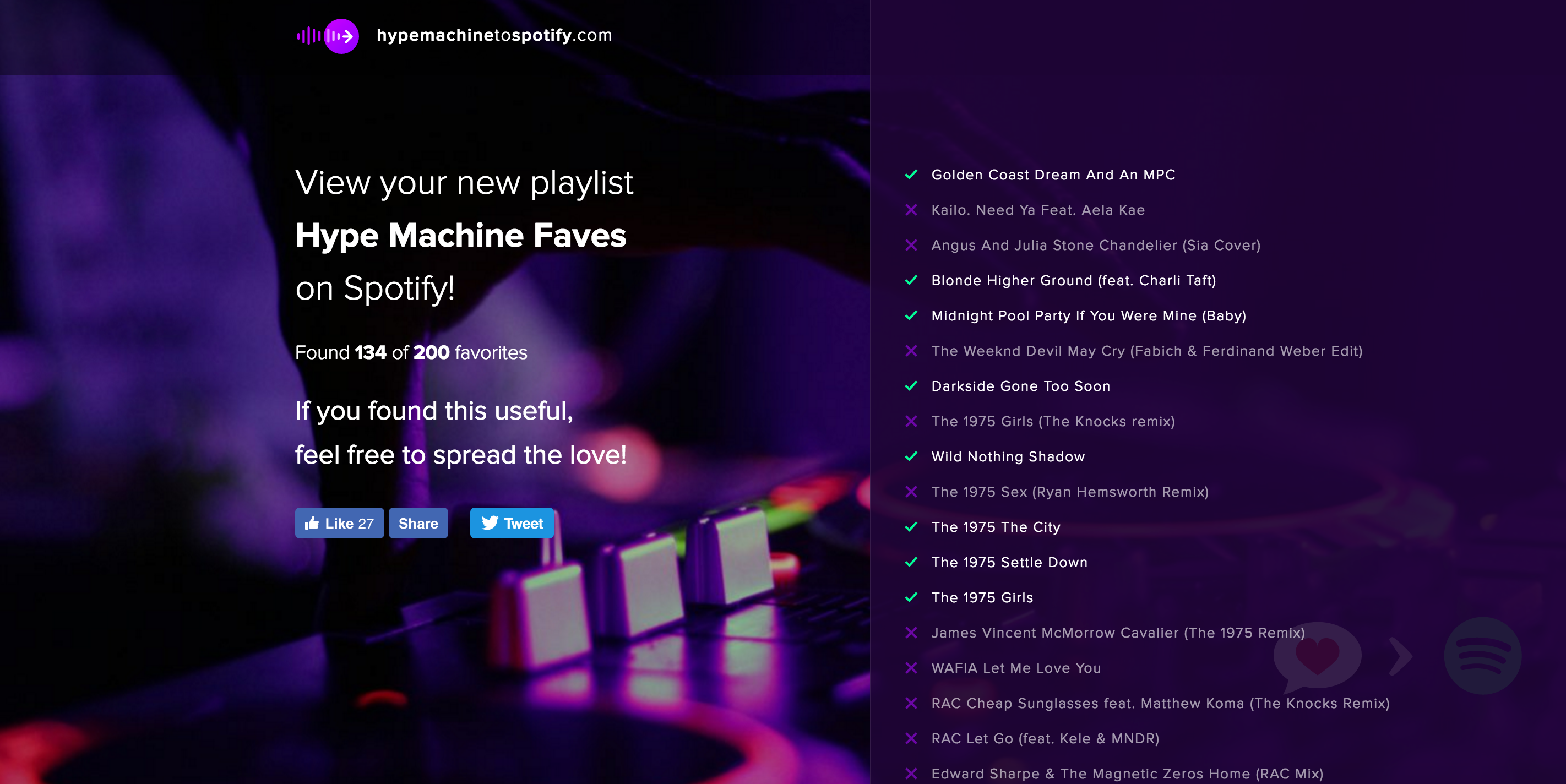
Task: Click checkmark next to Blonde Higher Ground
Action: (911, 281)
